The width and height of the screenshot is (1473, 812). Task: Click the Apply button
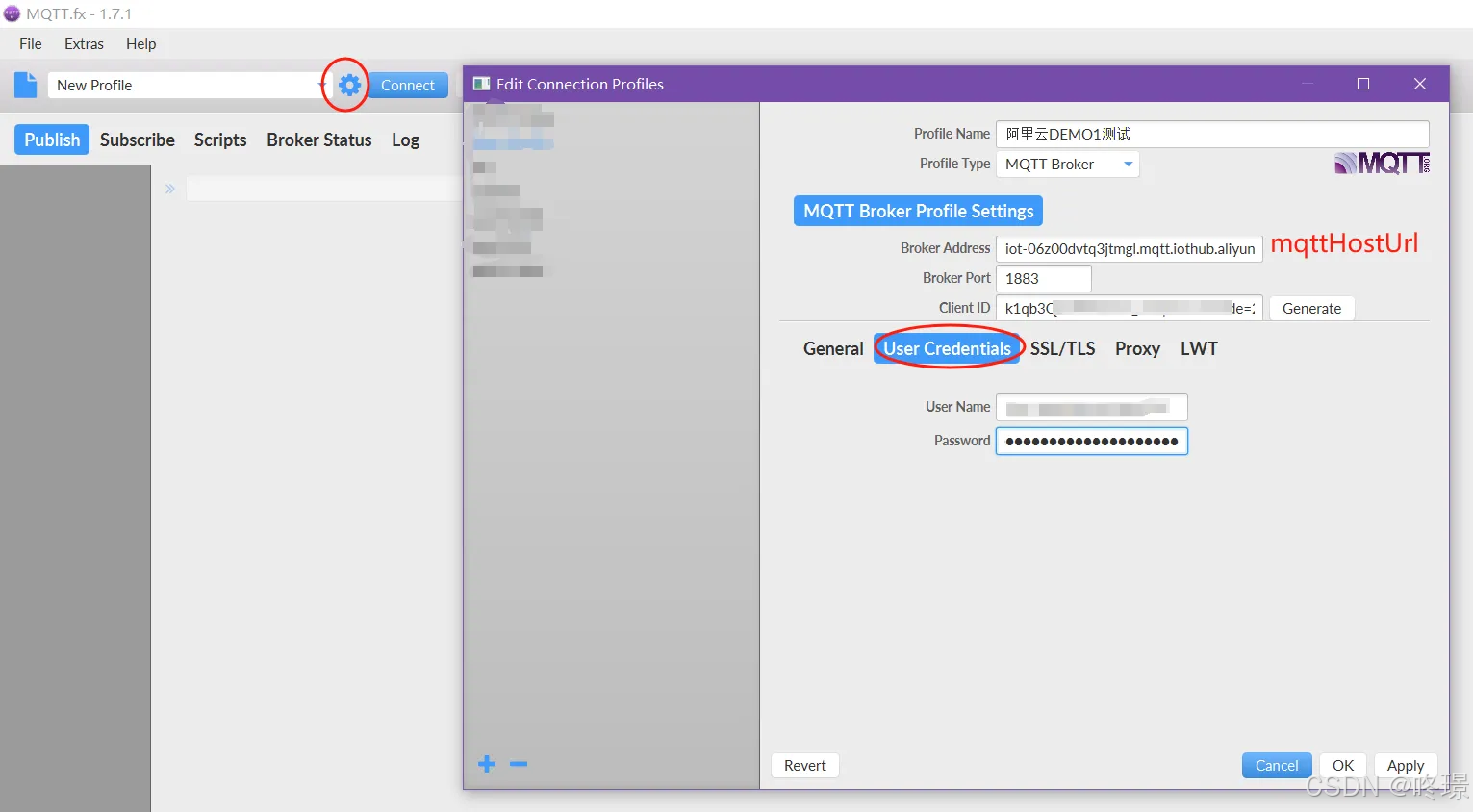[x=1406, y=765]
